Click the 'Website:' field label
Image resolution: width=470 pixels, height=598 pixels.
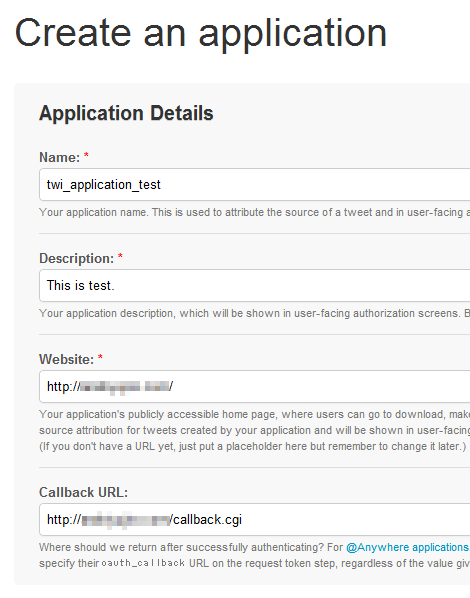[x=66, y=359]
